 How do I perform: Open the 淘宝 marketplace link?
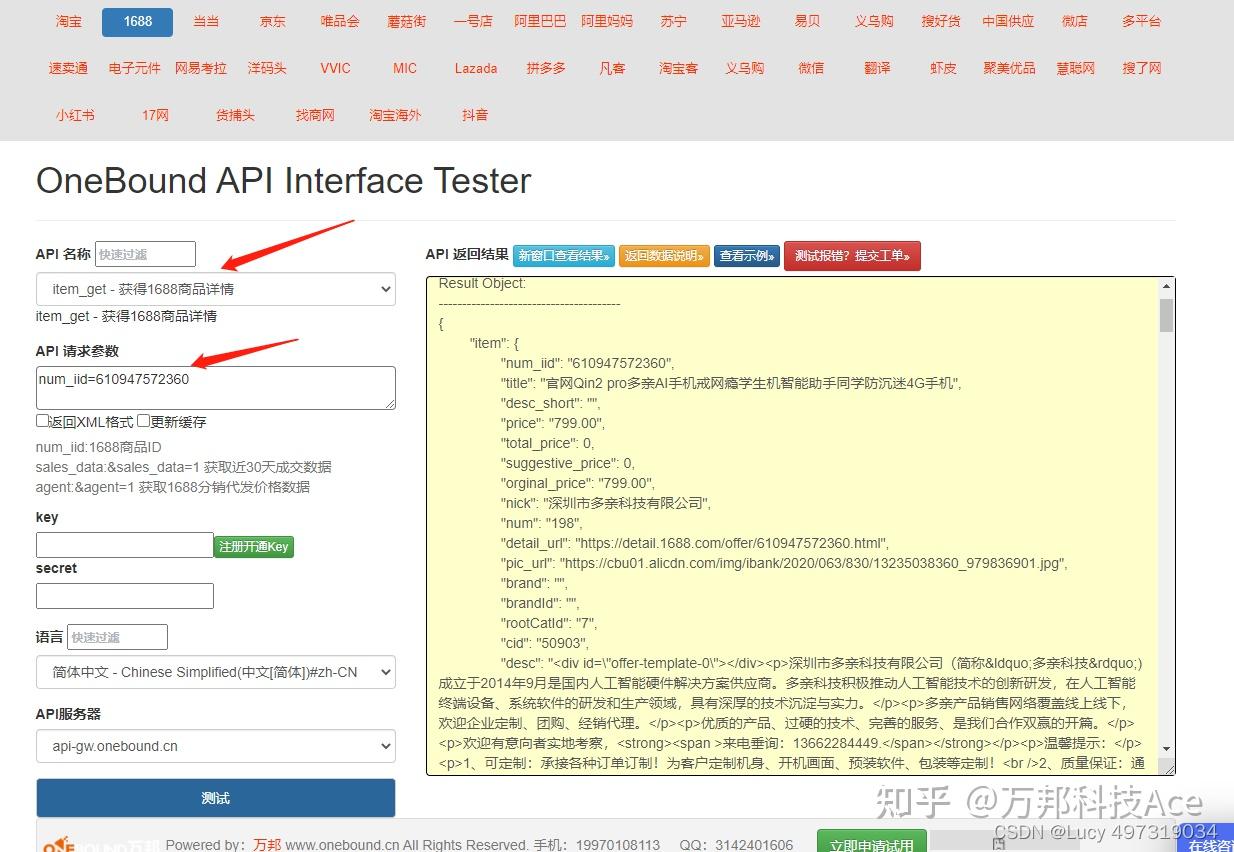coord(67,21)
